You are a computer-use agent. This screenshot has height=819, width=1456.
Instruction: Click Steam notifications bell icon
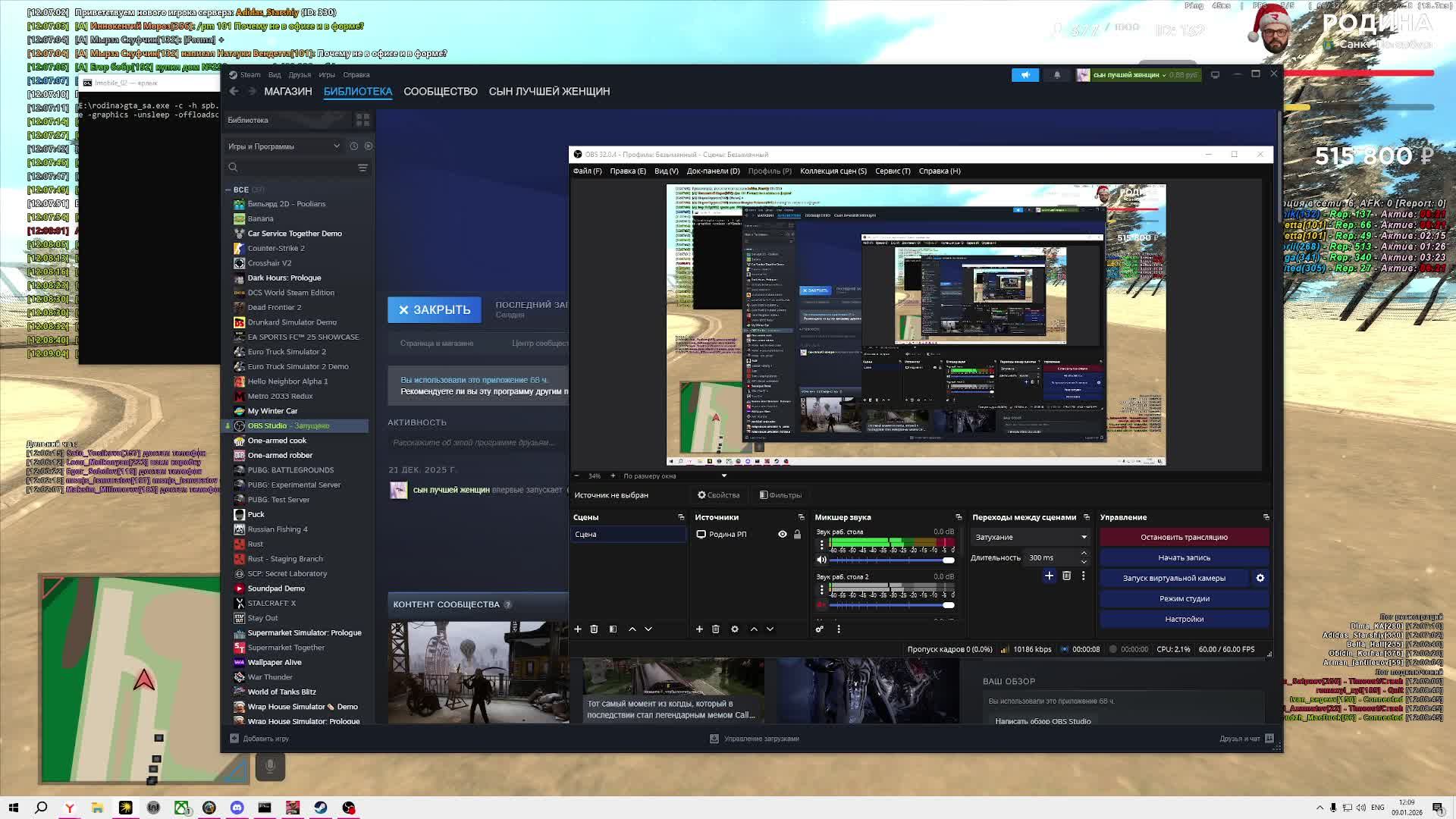1057,75
